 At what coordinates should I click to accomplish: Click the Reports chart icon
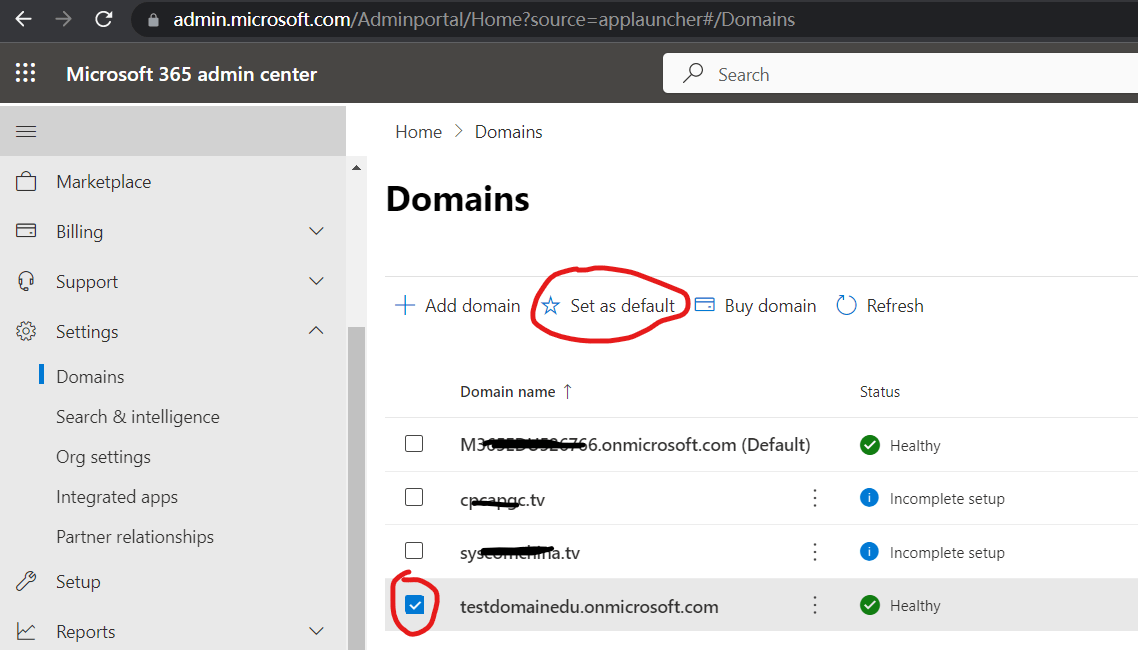click(x=26, y=631)
